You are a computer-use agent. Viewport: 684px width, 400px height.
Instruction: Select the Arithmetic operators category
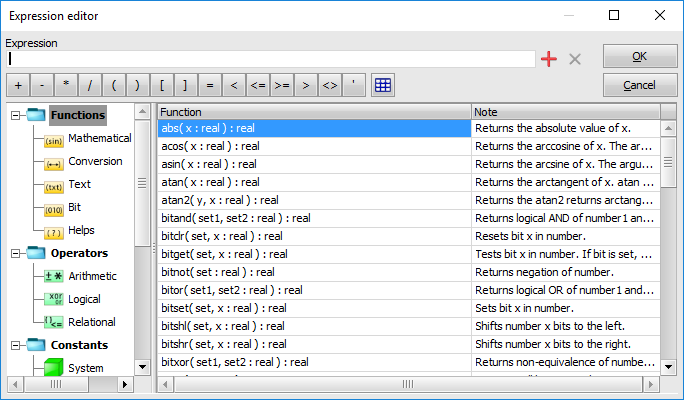(x=92, y=276)
